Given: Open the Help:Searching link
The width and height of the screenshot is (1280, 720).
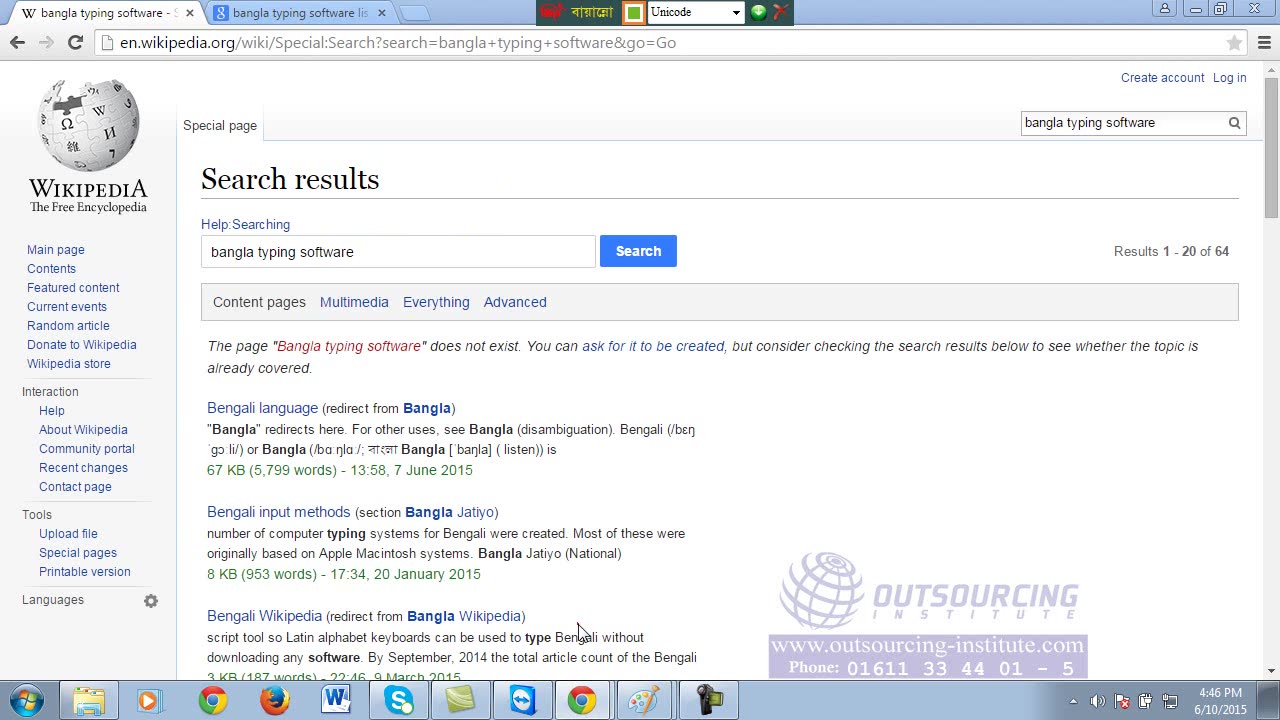Looking at the screenshot, I should point(245,225).
